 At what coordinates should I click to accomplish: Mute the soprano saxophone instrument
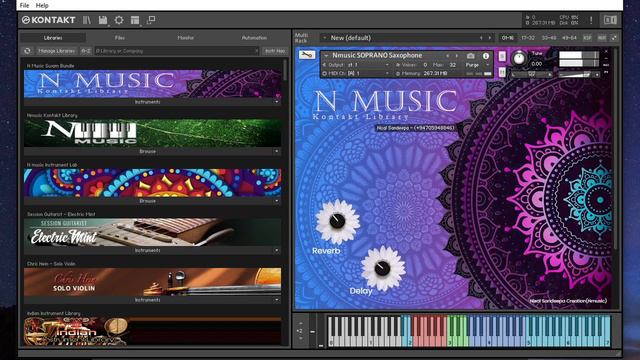point(502,73)
